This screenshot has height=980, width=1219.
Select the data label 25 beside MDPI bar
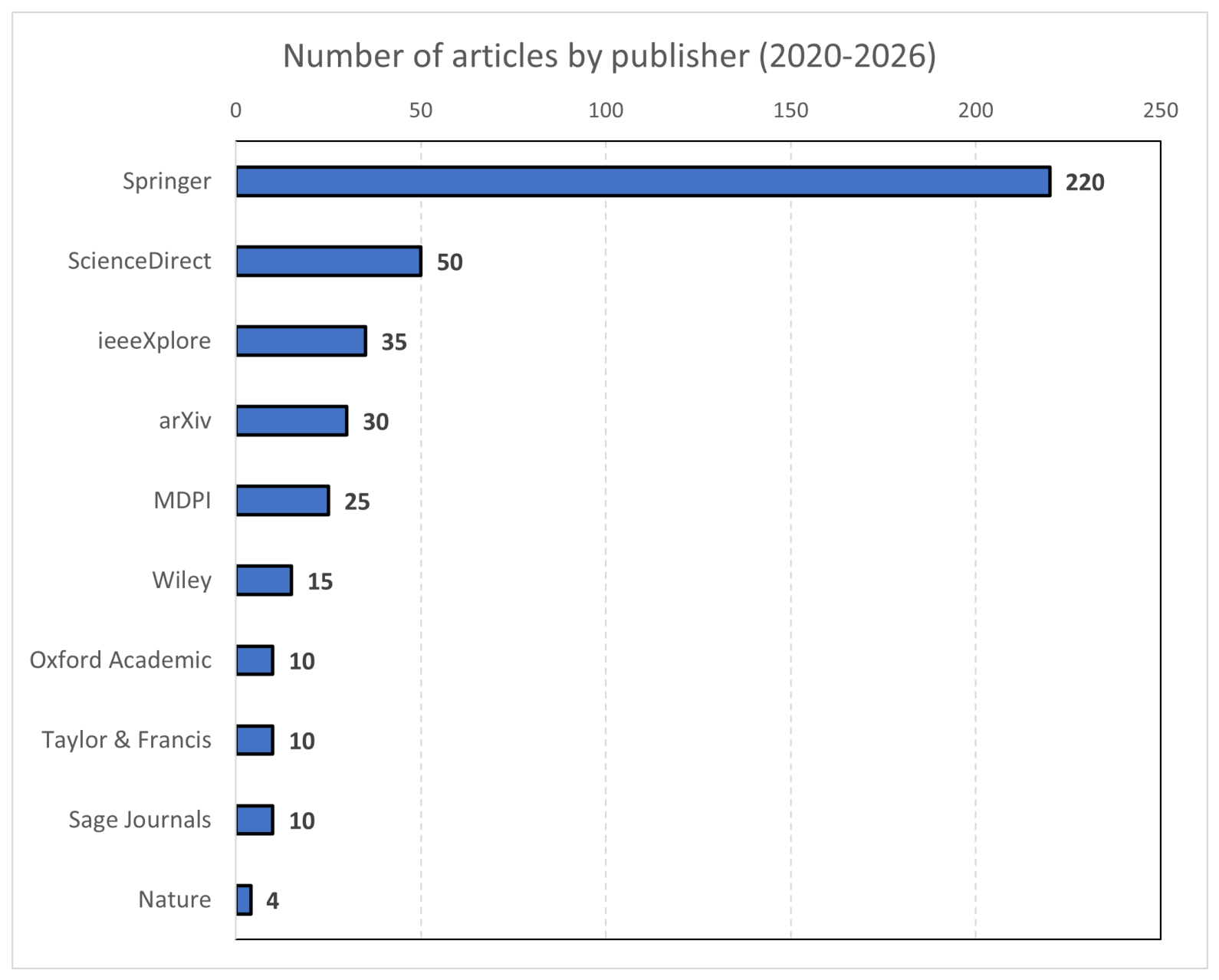[x=357, y=502]
